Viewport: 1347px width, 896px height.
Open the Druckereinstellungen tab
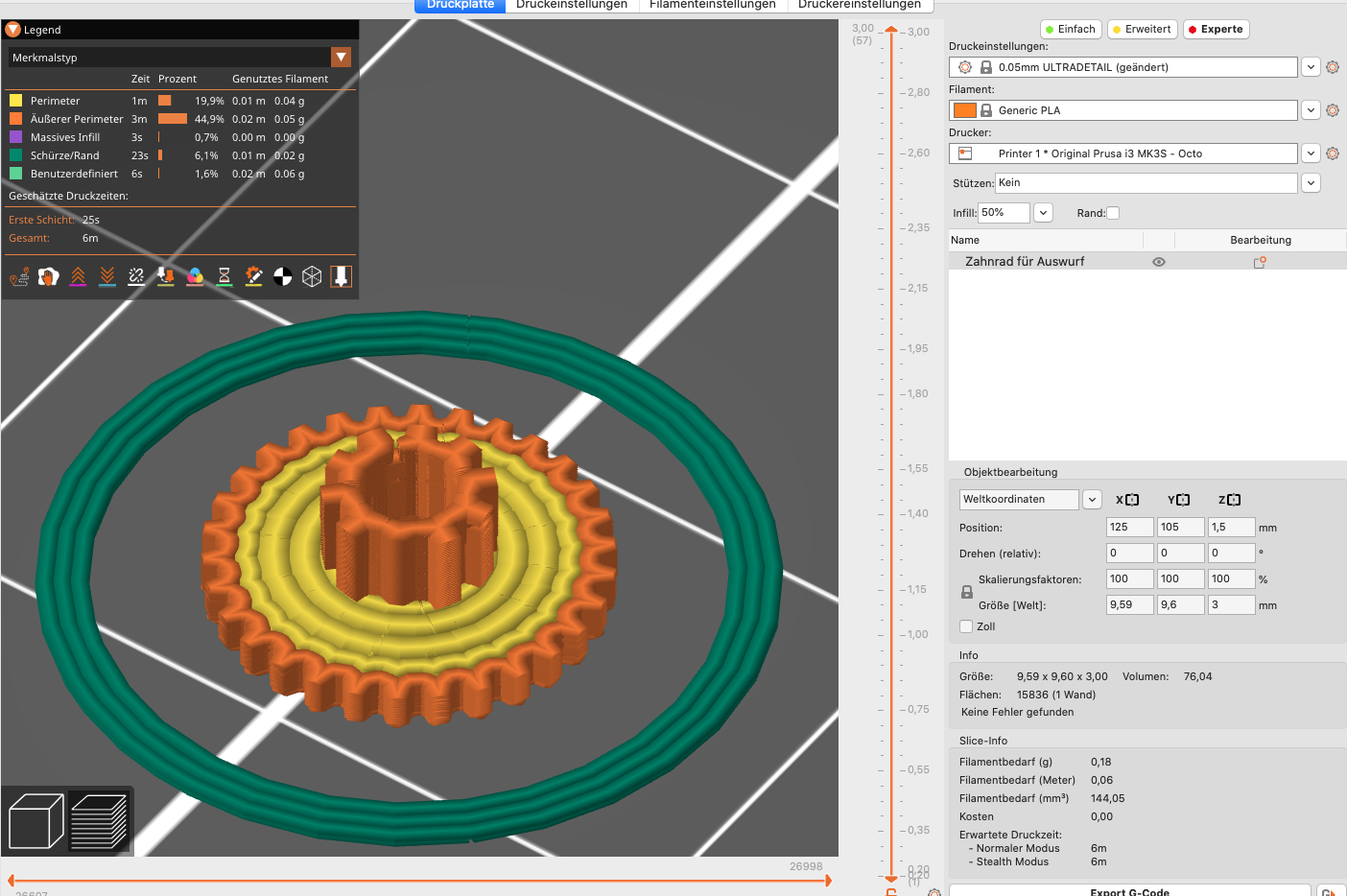pyautogui.click(x=862, y=5)
